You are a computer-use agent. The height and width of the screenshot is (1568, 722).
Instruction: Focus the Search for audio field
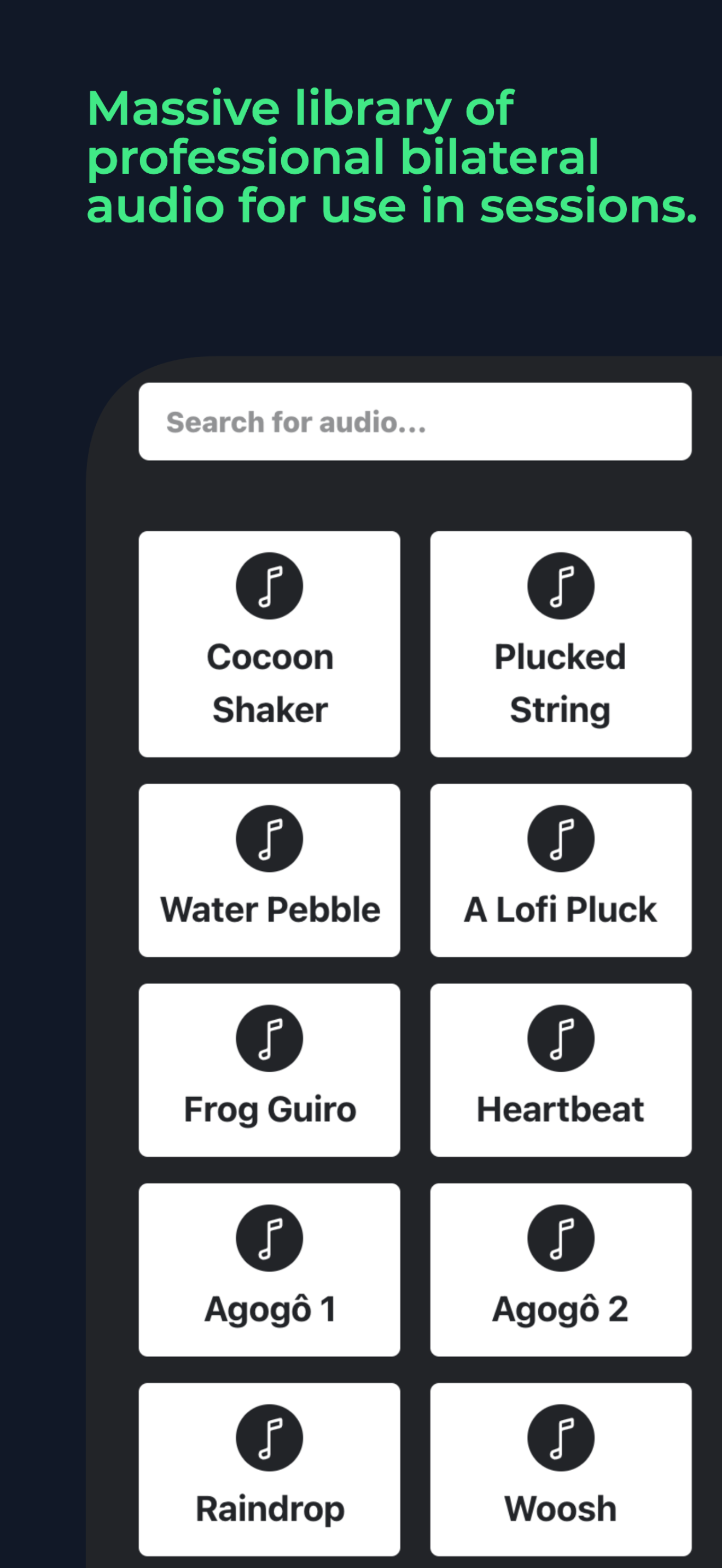[415, 421]
